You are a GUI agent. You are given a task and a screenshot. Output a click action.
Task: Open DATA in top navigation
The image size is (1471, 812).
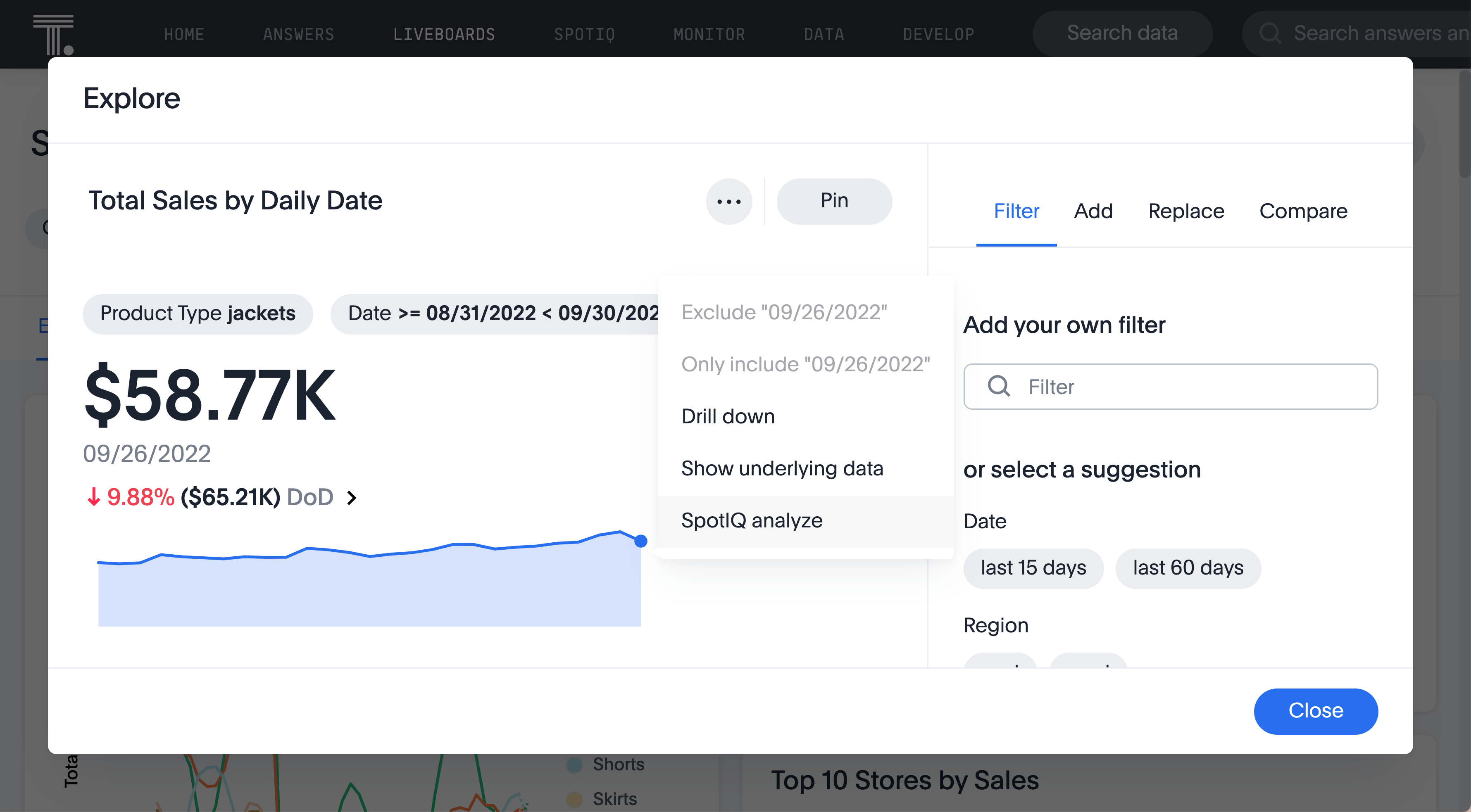(x=824, y=34)
